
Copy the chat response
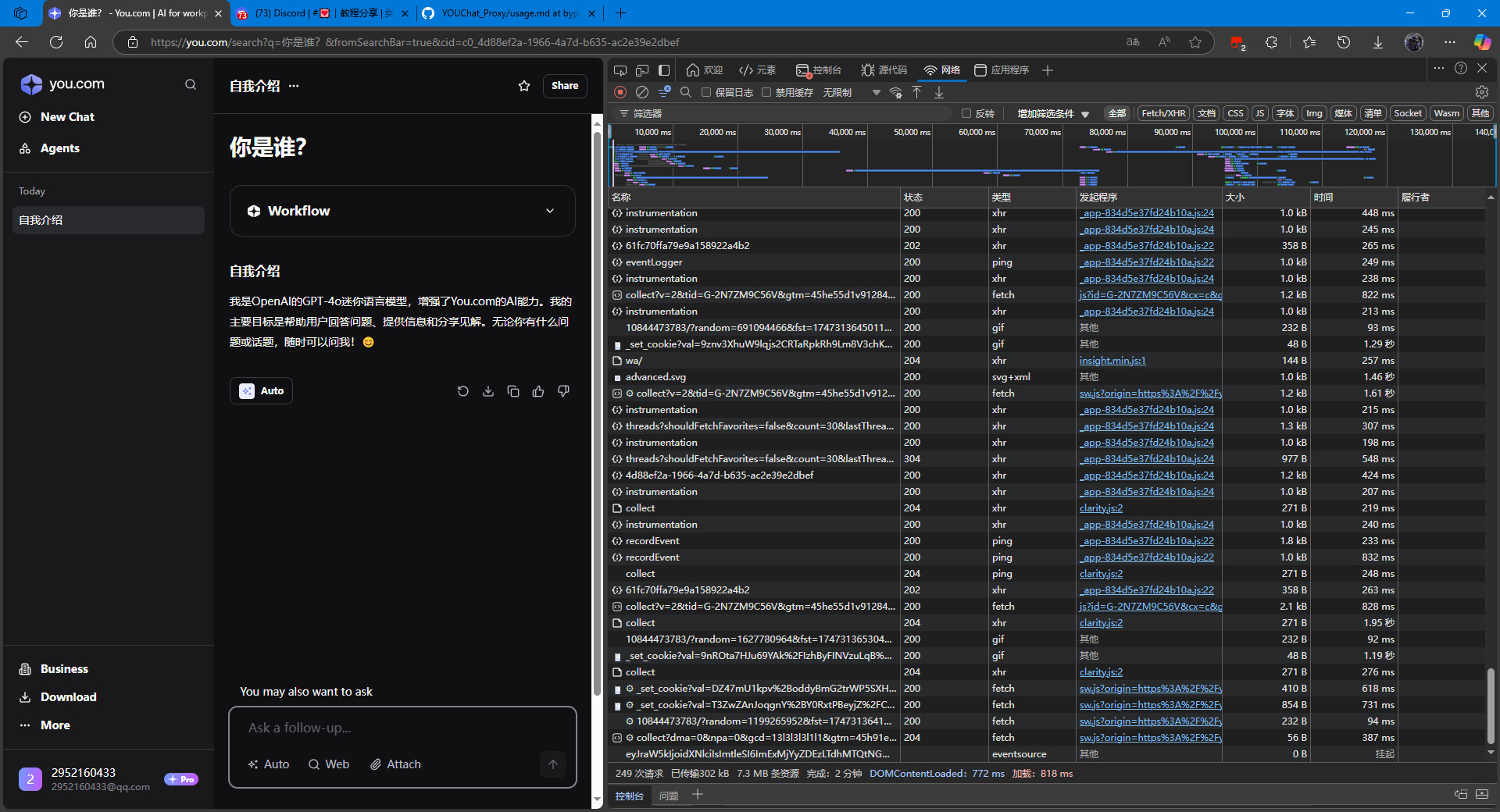513,391
